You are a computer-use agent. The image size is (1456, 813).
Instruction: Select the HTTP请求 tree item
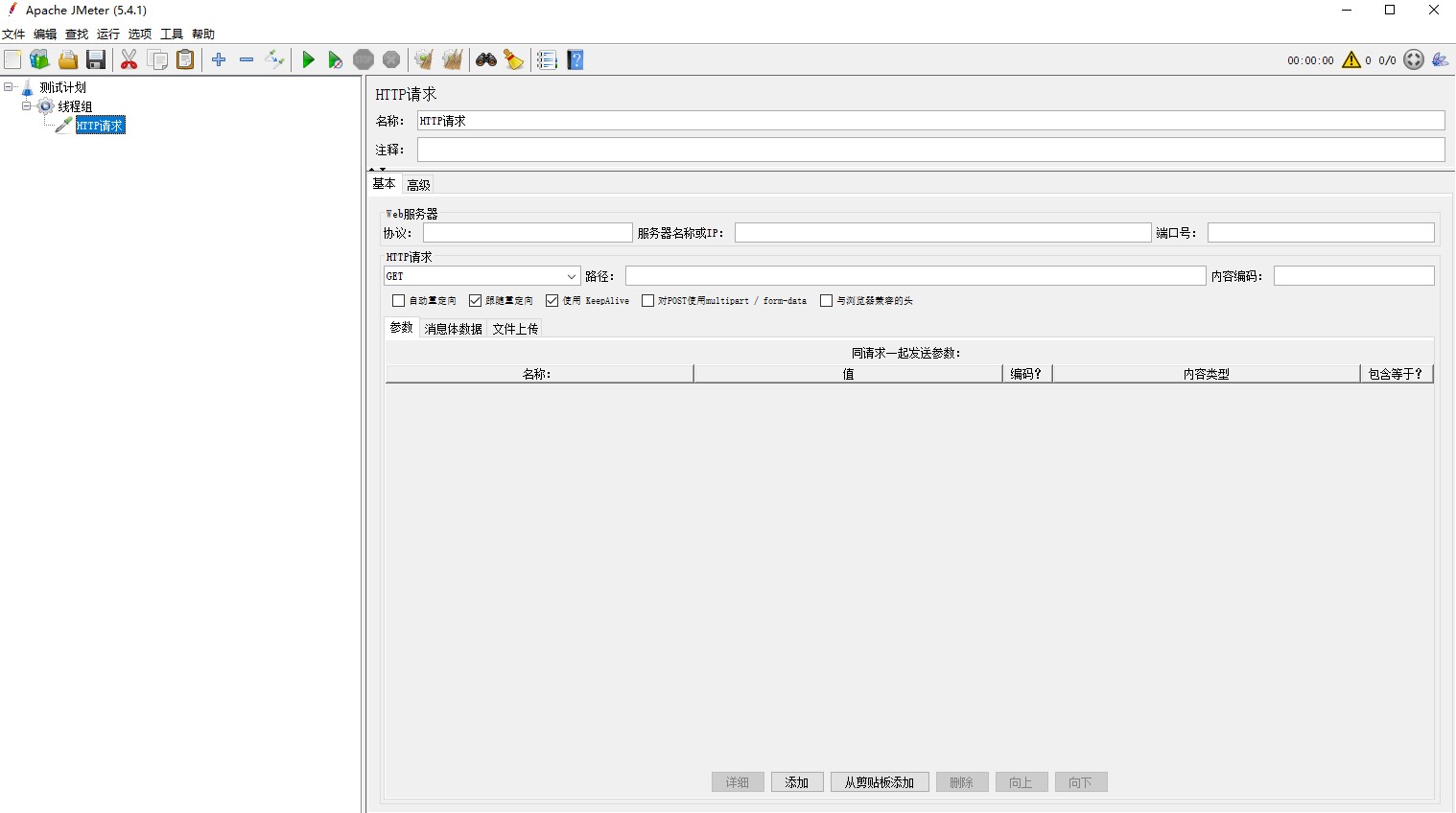click(100, 126)
